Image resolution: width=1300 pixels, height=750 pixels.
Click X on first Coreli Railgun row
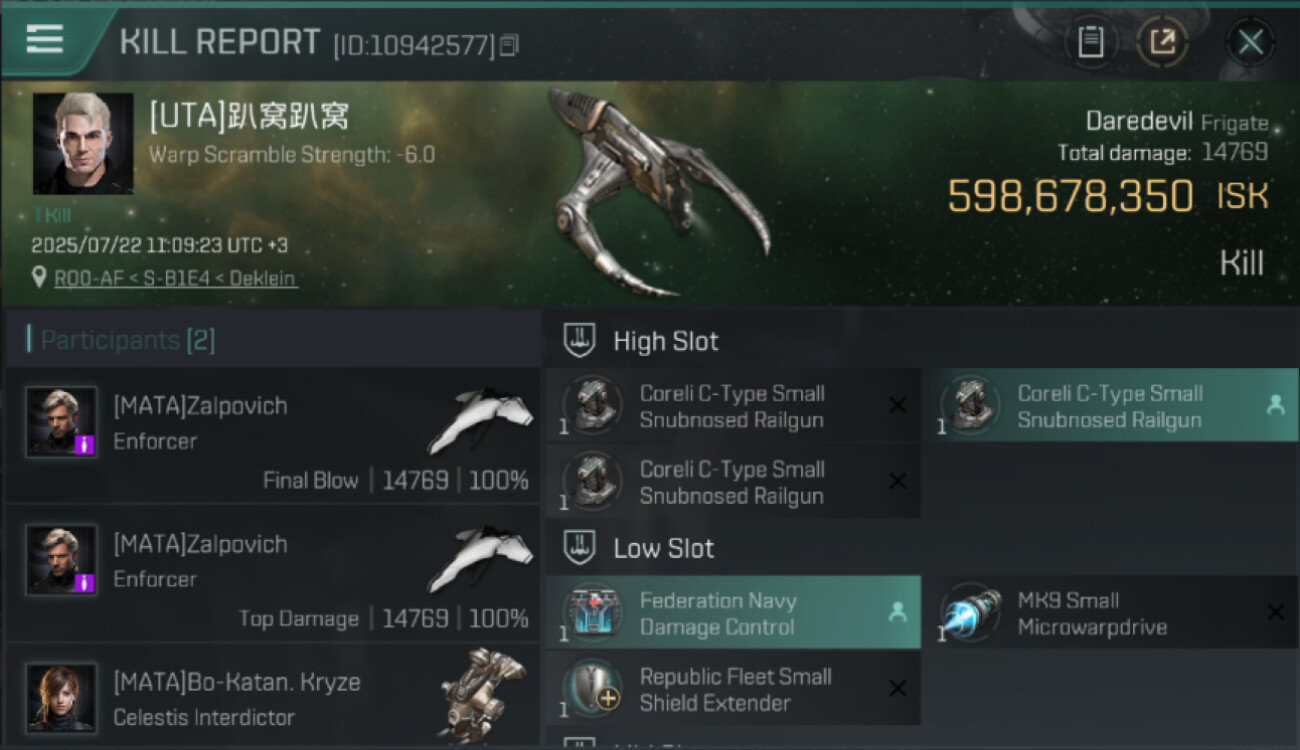pos(898,405)
